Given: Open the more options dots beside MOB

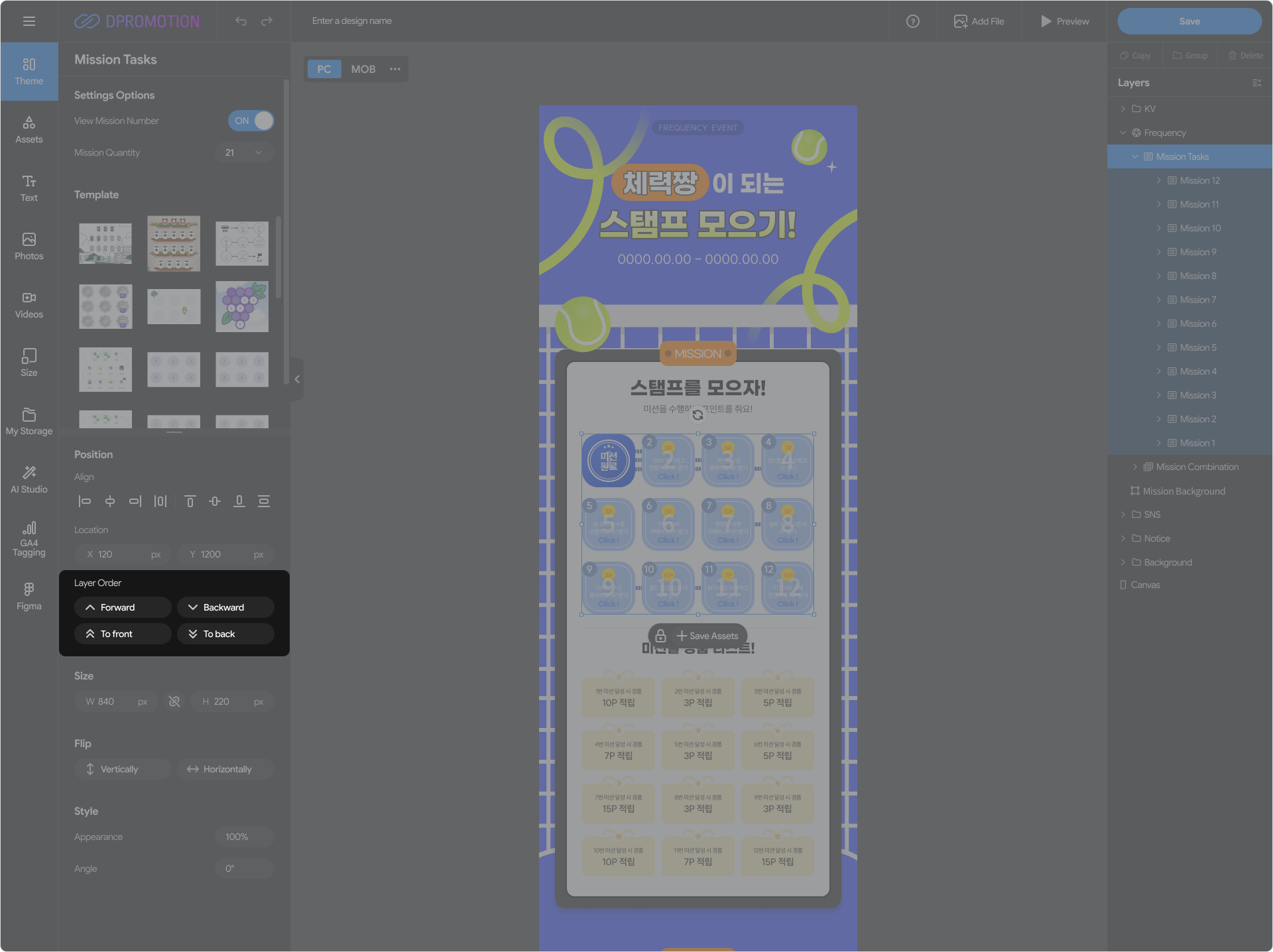Looking at the screenshot, I should 395,69.
